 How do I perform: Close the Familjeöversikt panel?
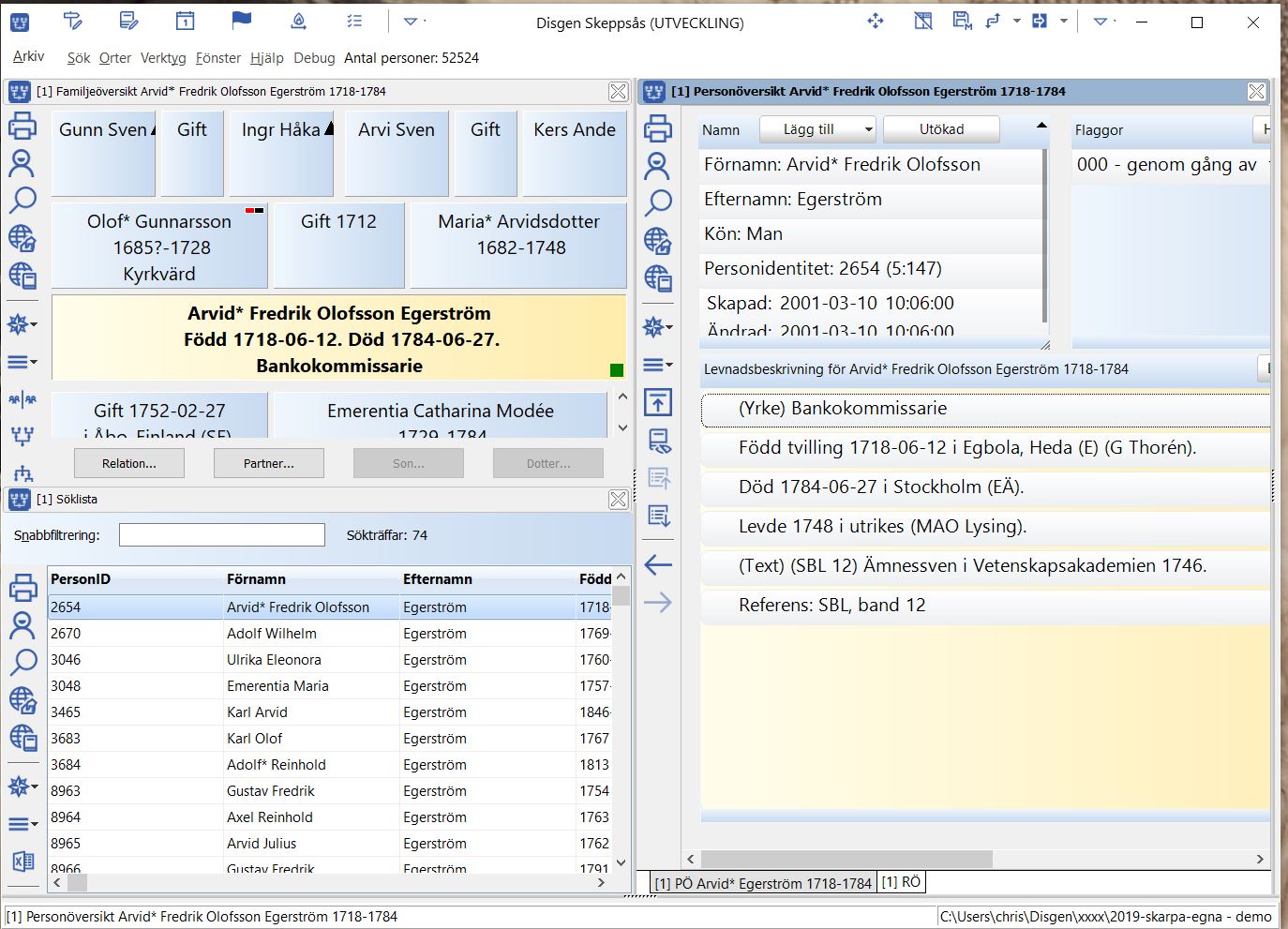click(618, 92)
